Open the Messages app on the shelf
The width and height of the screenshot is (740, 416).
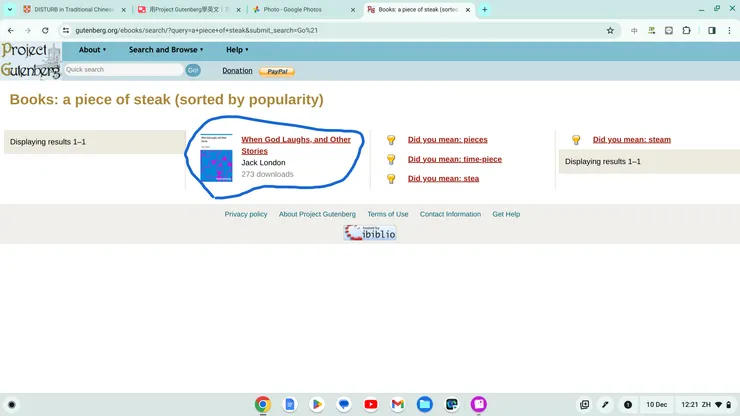click(x=344, y=404)
